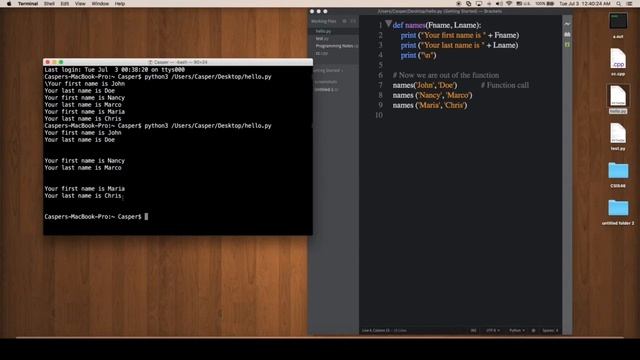Expand the screenshots folder in Brackets tree

[x=326, y=82]
